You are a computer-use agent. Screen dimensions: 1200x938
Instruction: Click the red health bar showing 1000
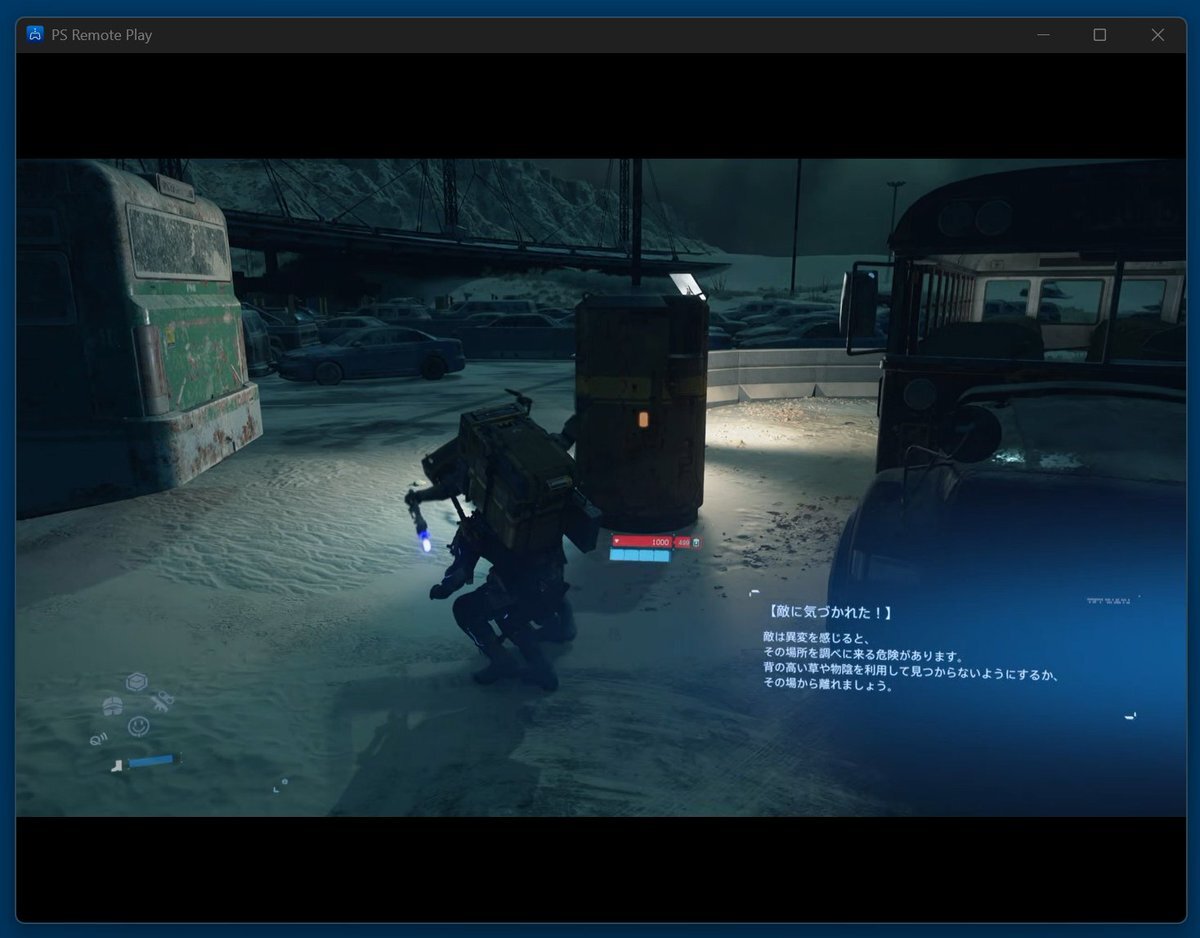point(642,542)
